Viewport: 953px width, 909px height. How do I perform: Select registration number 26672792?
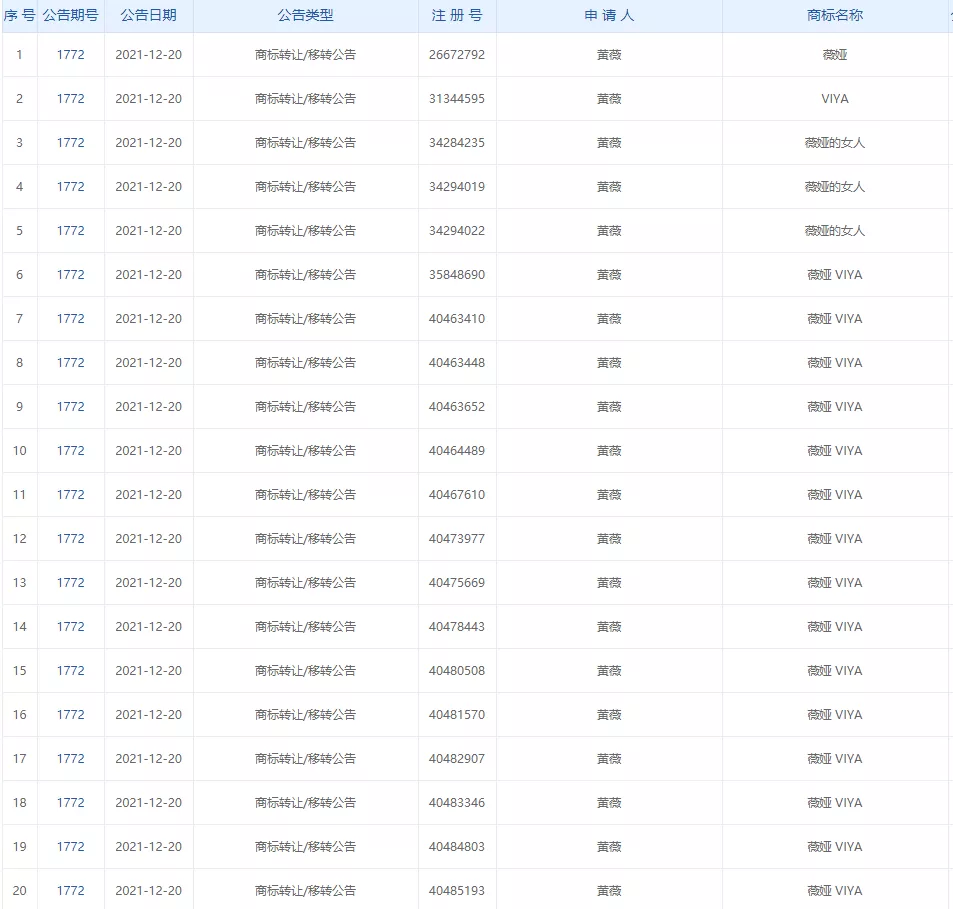pos(457,55)
